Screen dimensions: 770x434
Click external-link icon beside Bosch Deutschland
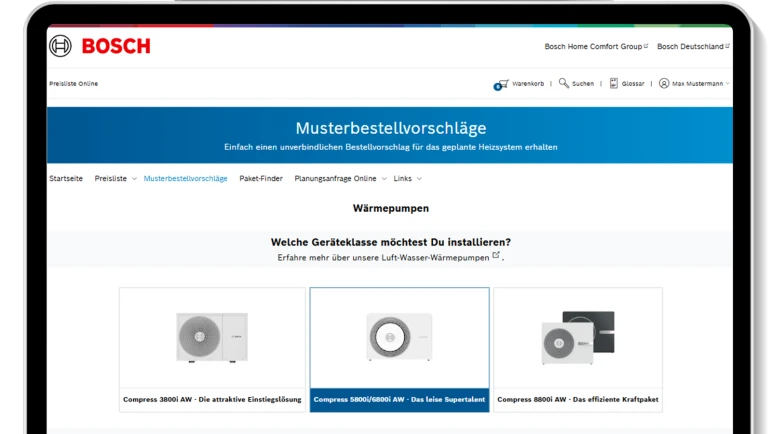click(x=727, y=46)
